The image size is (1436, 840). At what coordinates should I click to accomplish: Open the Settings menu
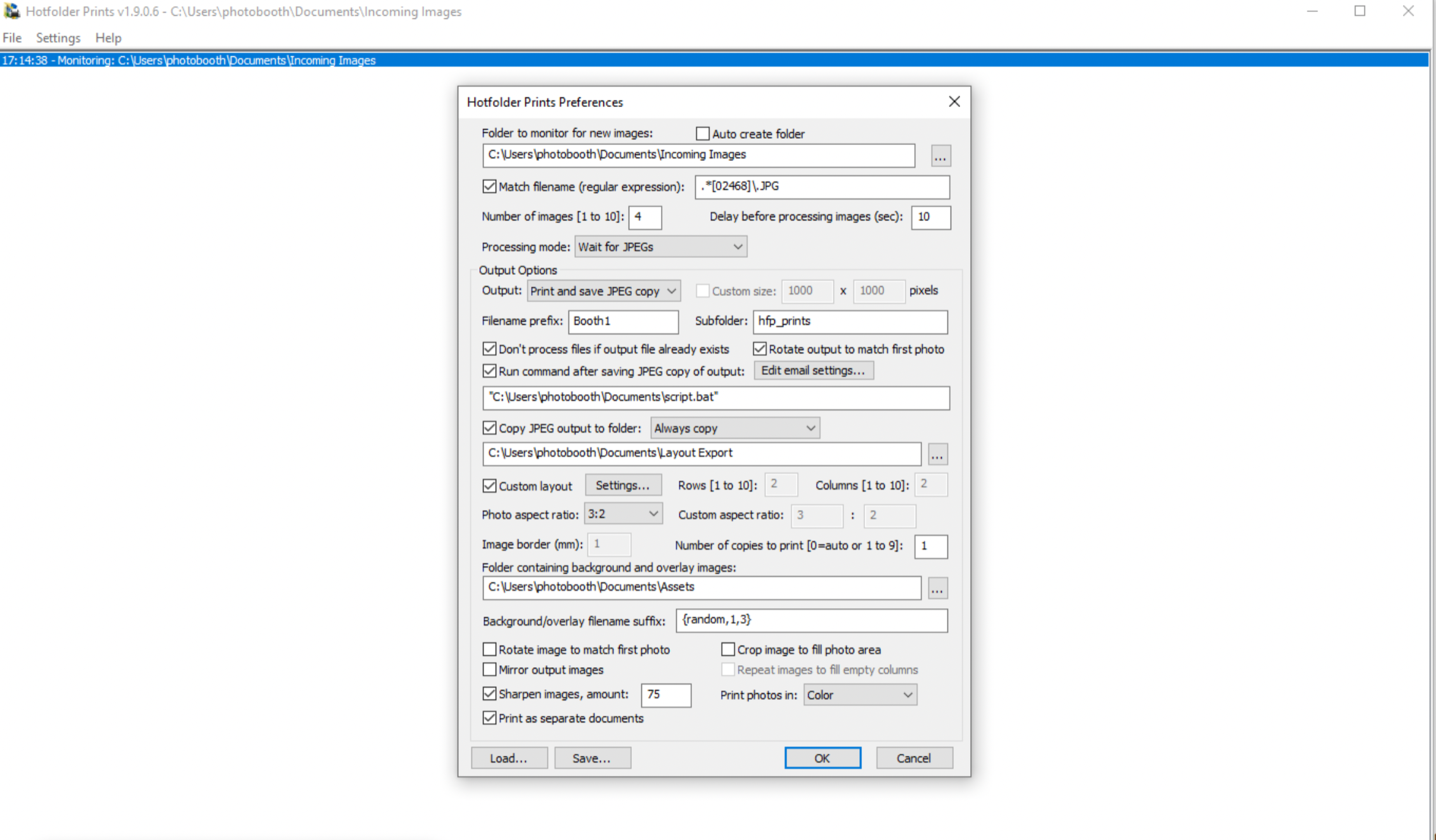pyautogui.click(x=58, y=38)
